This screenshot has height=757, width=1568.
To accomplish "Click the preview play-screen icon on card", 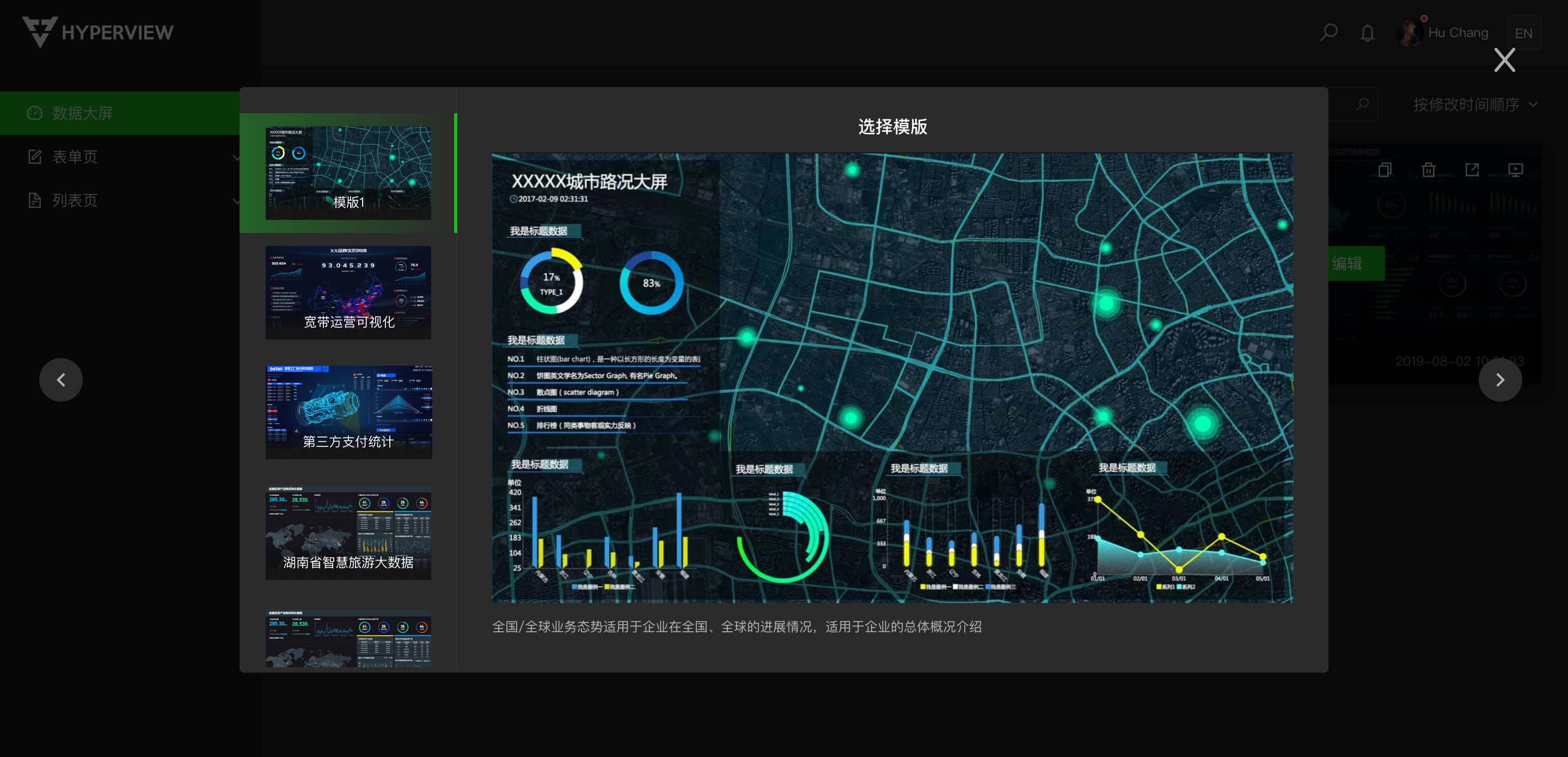I will (1516, 170).
